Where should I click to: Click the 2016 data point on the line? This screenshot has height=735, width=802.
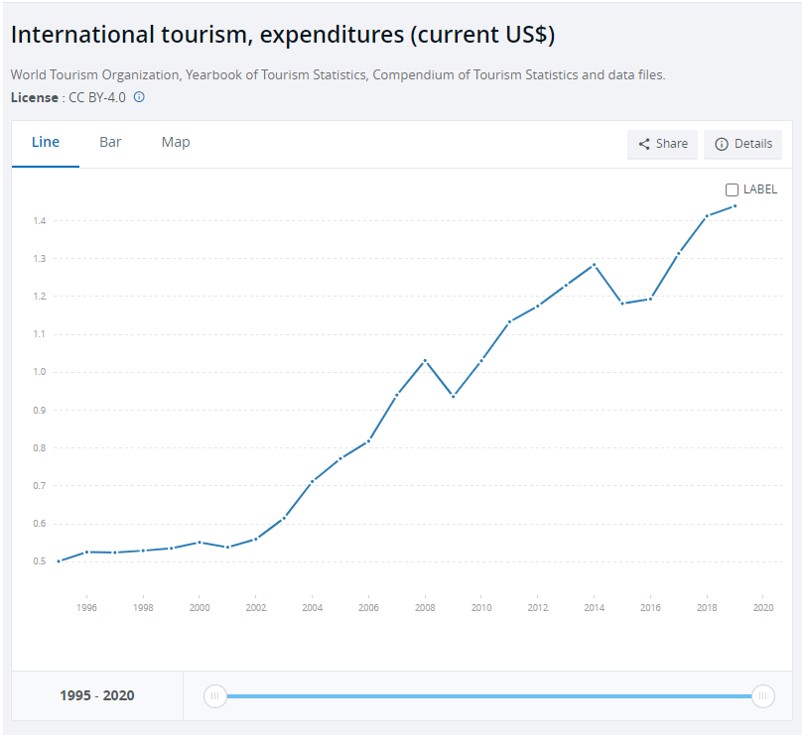coord(651,298)
